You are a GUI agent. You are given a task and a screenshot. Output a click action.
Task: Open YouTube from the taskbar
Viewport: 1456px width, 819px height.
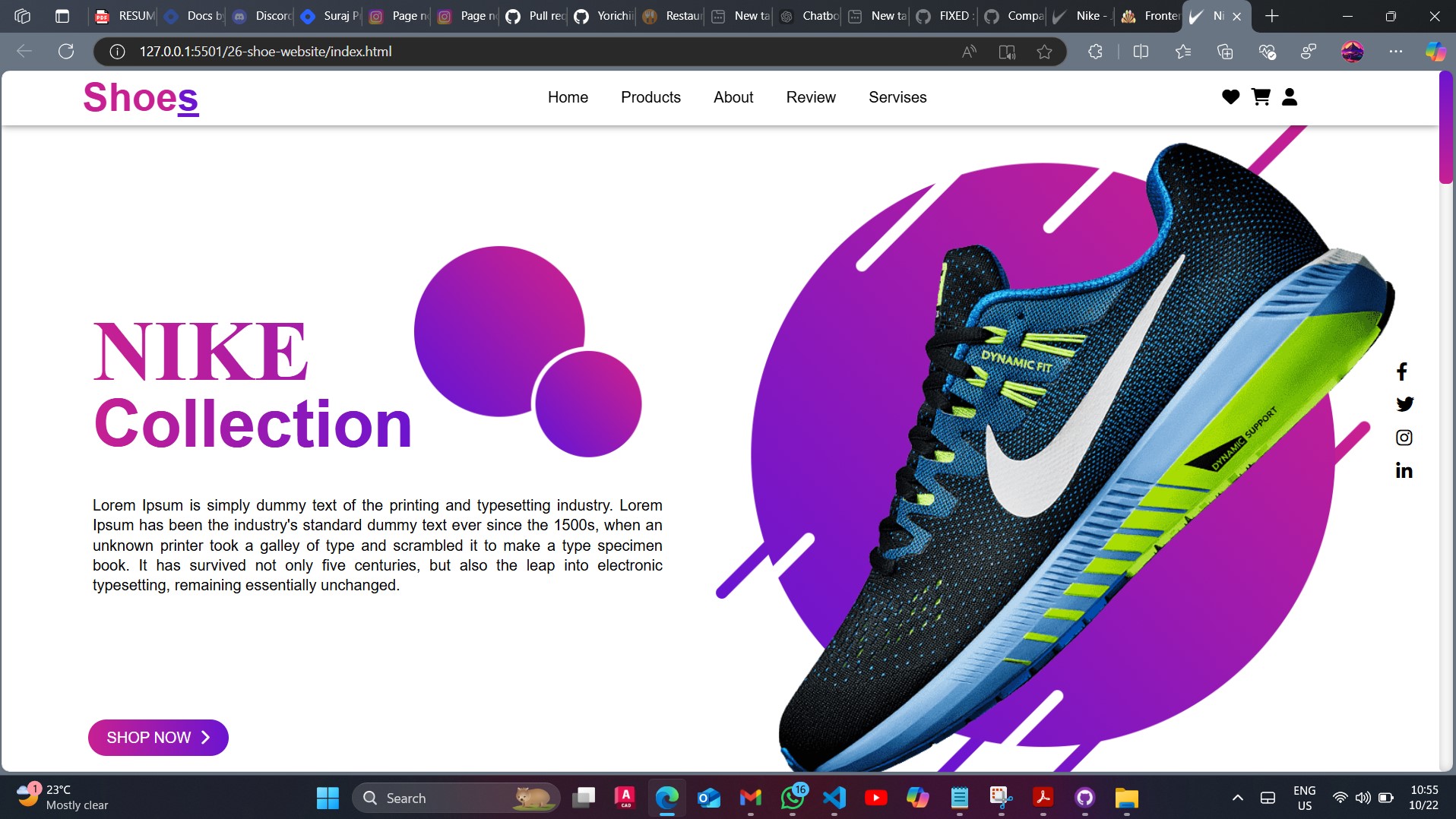tap(875, 798)
